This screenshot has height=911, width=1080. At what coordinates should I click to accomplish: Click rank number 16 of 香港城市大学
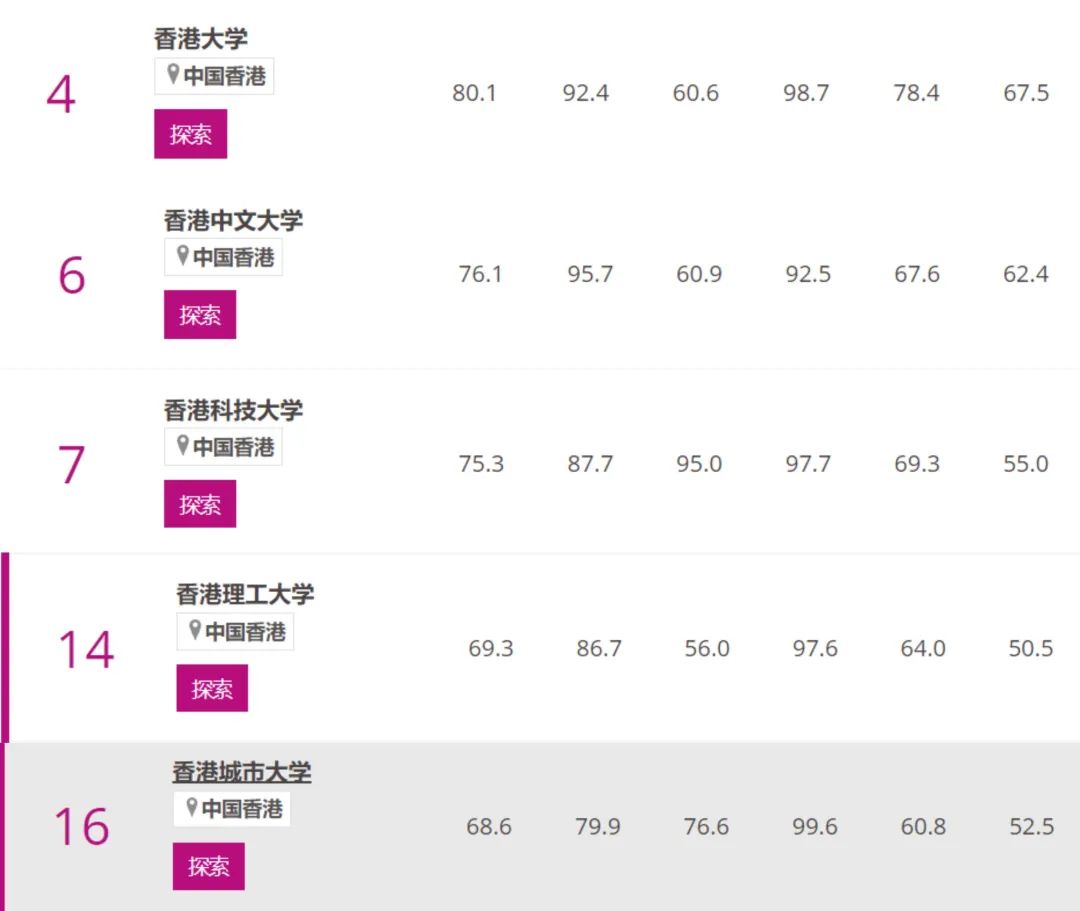click(x=82, y=826)
